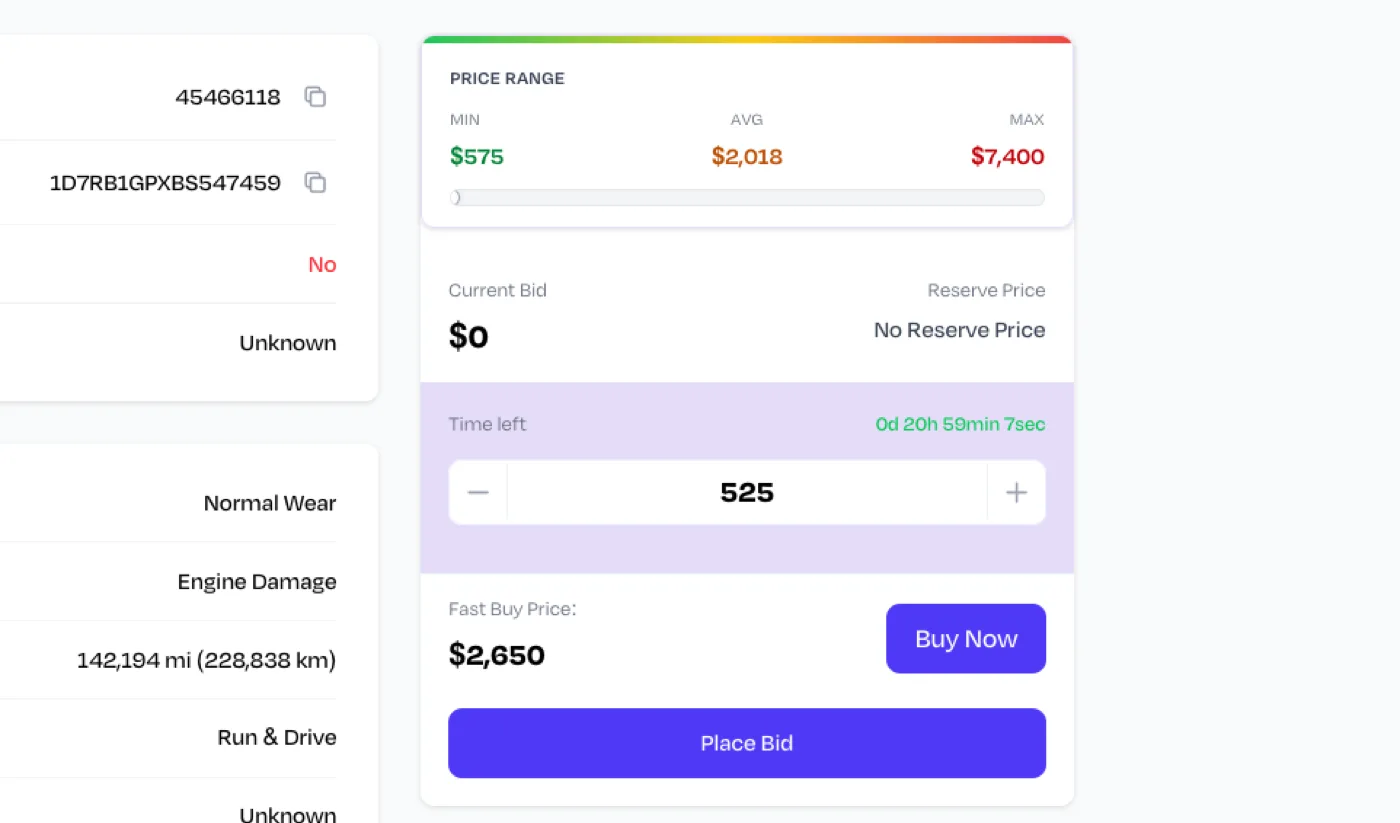The width and height of the screenshot is (1400, 823).
Task: Click the No Reserve Price text
Action: (x=959, y=330)
